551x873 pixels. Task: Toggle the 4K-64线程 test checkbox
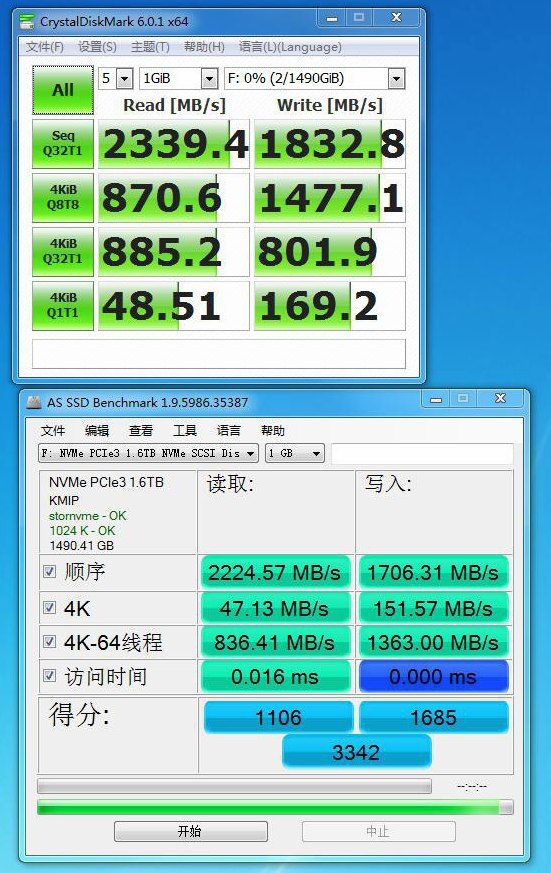[x=50, y=641]
